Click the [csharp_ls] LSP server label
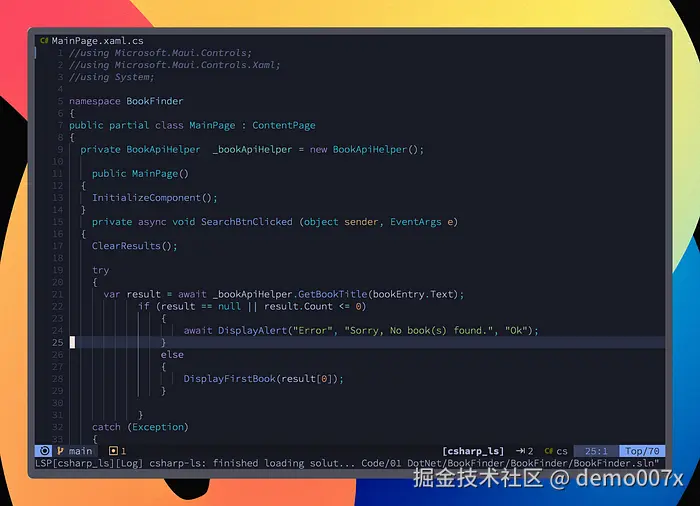This screenshot has width=700, height=506. [x=473, y=451]
